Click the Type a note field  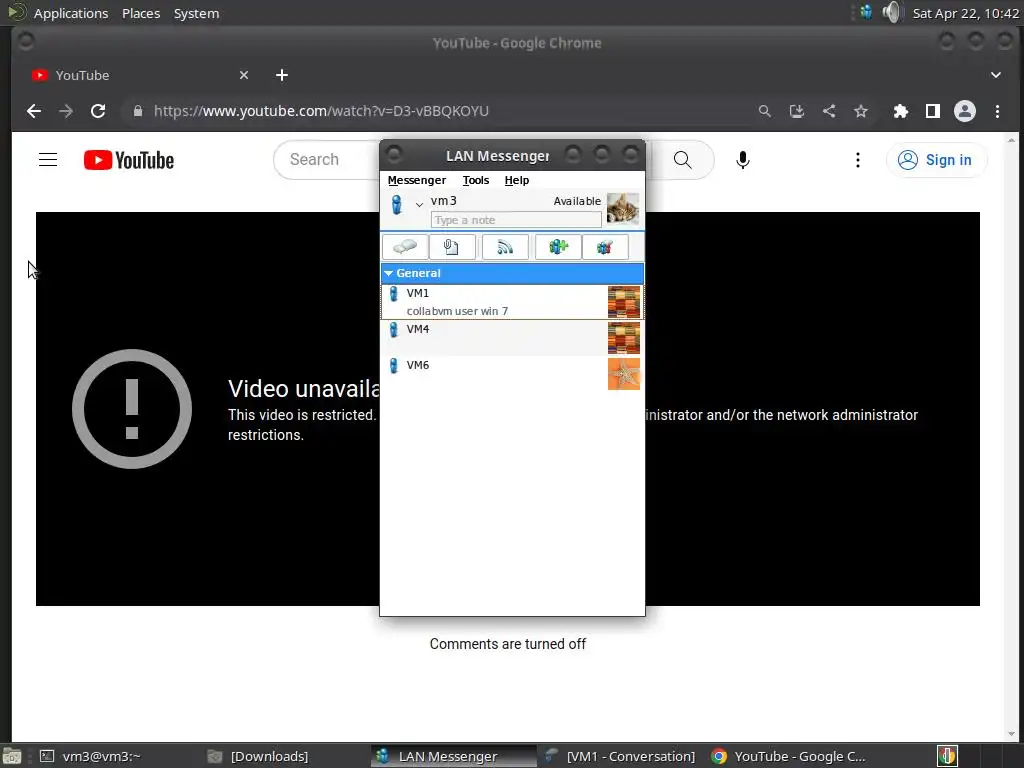516,220
